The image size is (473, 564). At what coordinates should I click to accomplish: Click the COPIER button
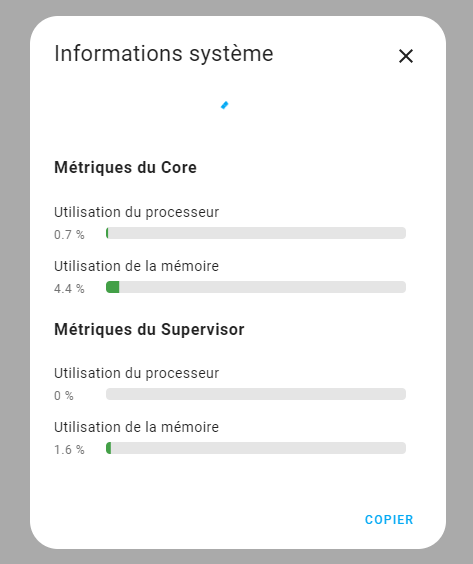tap(389, 519)
